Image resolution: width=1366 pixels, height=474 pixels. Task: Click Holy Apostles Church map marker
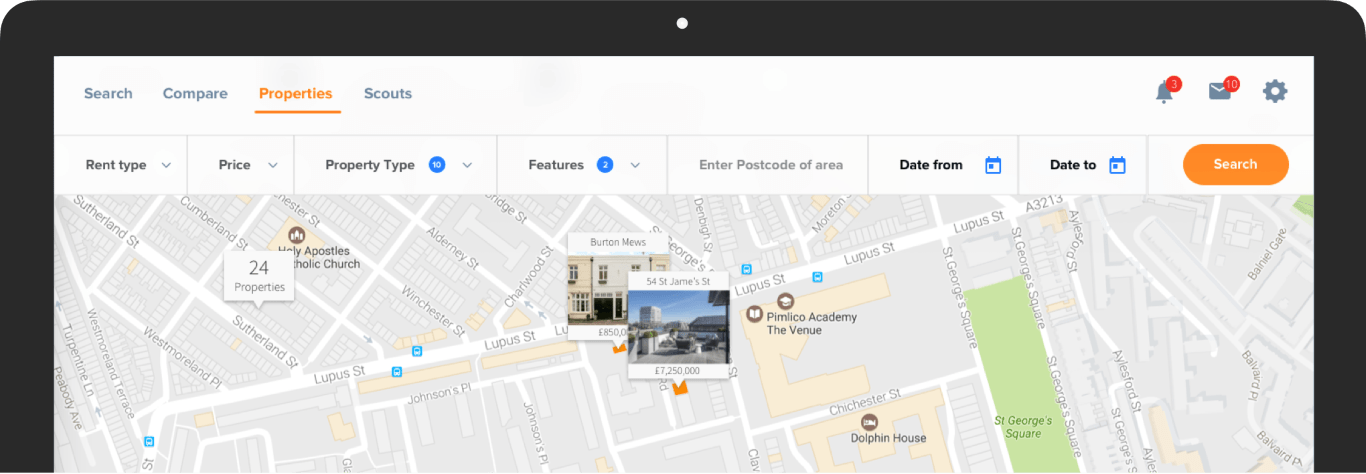coord(296,236)
